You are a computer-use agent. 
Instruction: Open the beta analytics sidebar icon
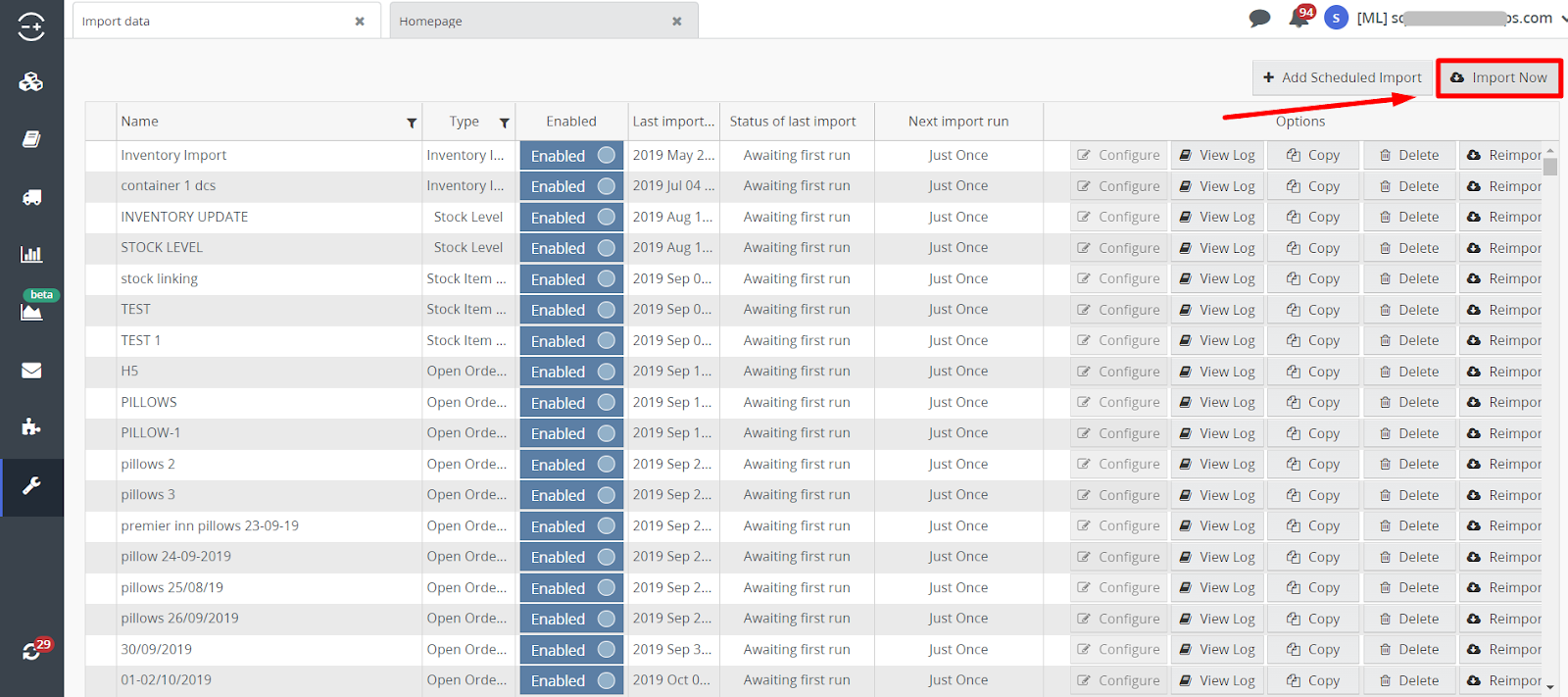31,313
